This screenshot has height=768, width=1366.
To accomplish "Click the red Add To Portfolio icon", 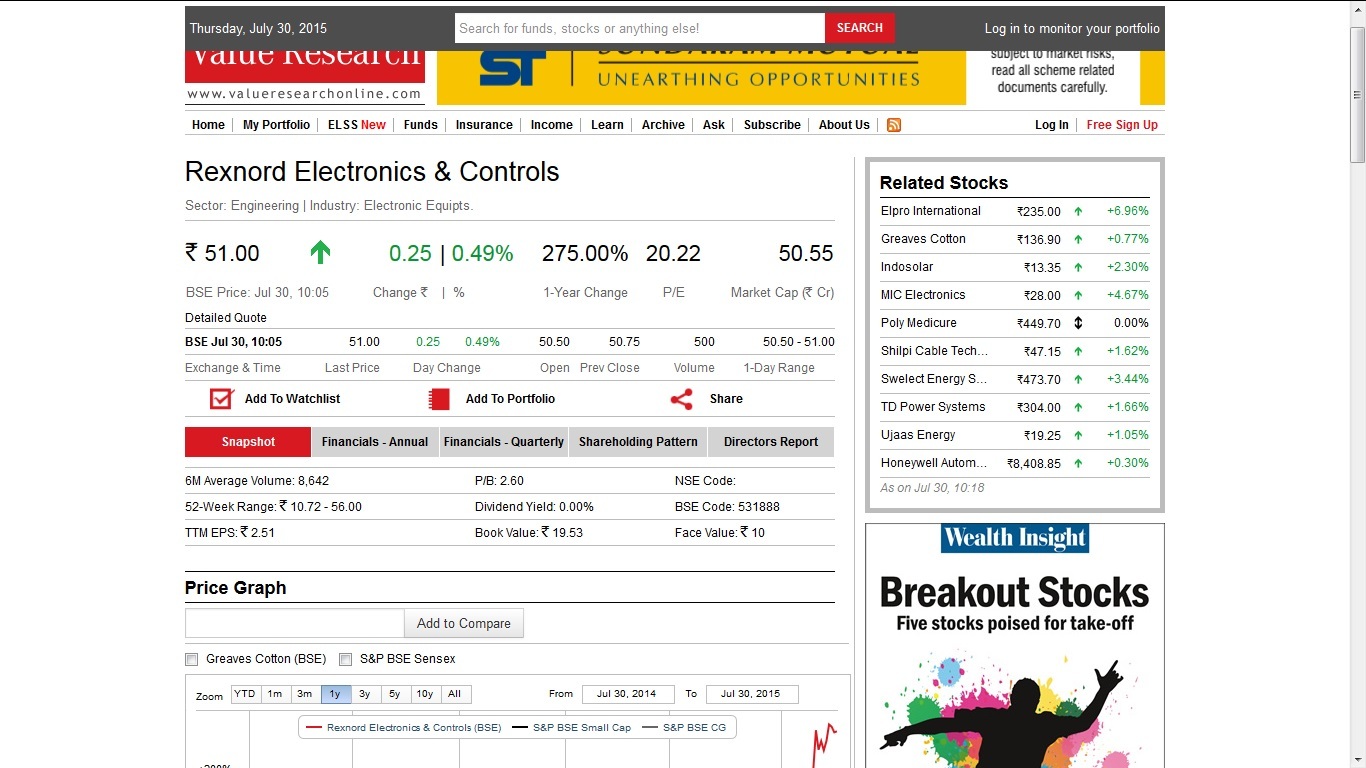I will click(x=438, y=399).
